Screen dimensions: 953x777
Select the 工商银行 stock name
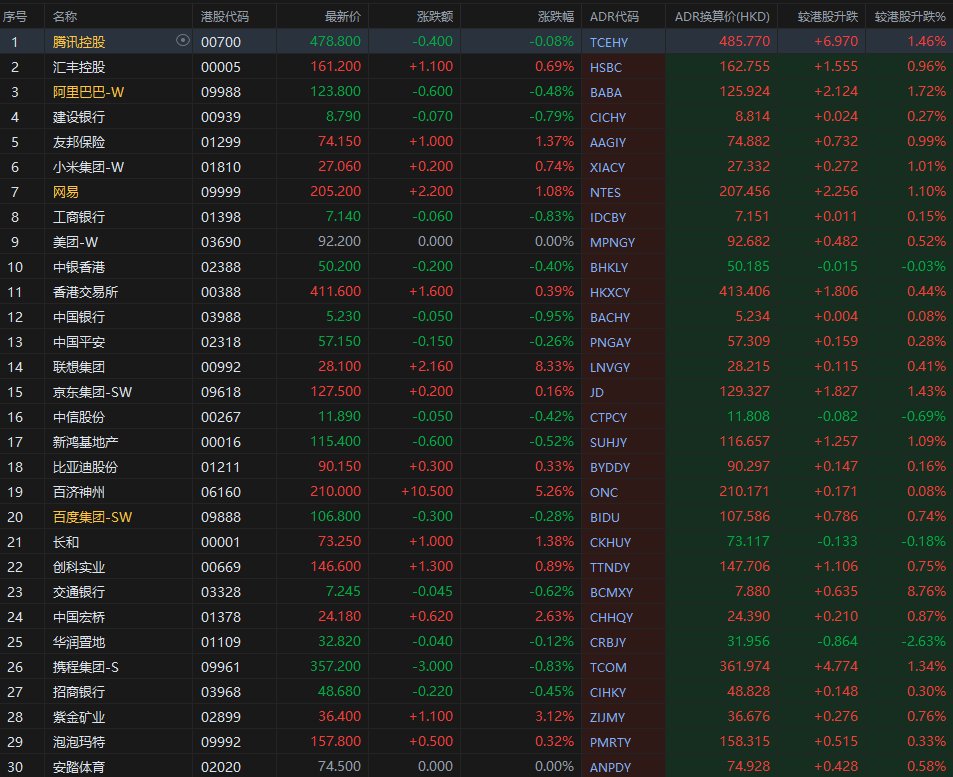coord(79,217)
